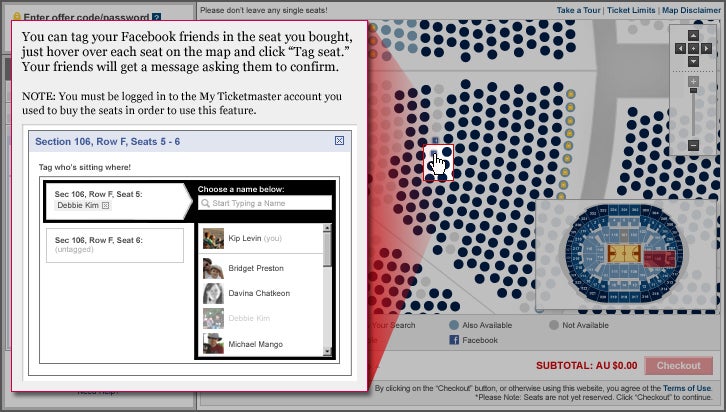The width and height of the screenshot is (726, 412).
Task: Close the Section 106 tagging dialog
Action: [x=339, y=141]
